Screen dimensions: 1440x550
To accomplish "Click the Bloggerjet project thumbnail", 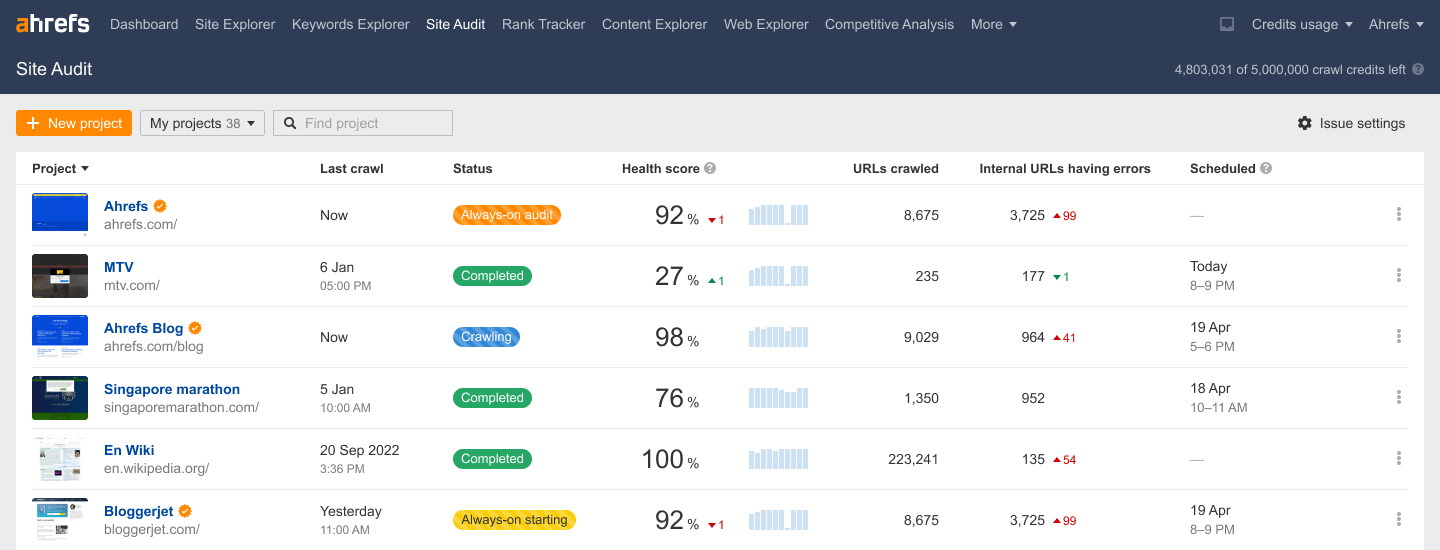I will coord(60,519).
